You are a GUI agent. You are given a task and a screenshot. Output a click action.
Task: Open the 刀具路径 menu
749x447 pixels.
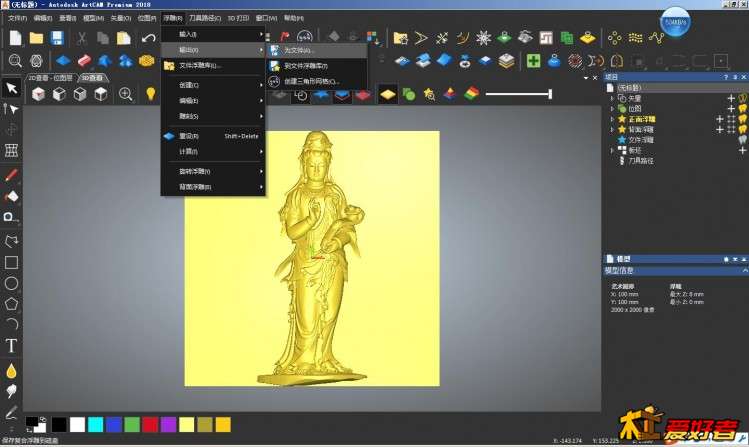click(205, 18)
